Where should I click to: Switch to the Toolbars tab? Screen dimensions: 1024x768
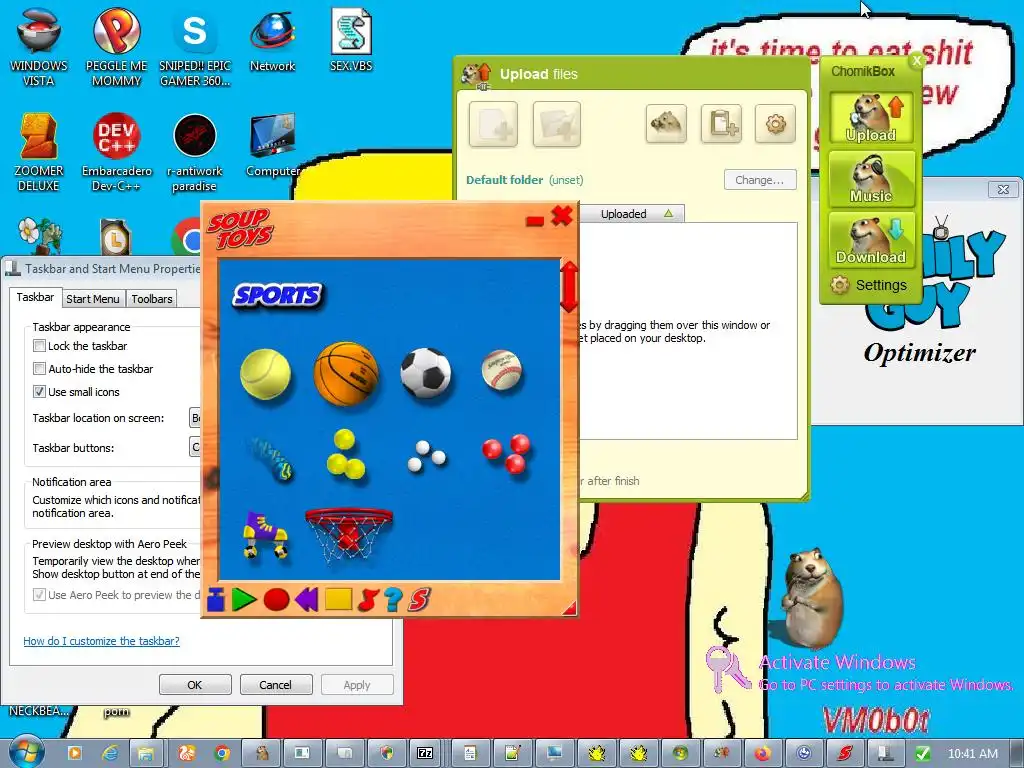(x=152, y=299)
